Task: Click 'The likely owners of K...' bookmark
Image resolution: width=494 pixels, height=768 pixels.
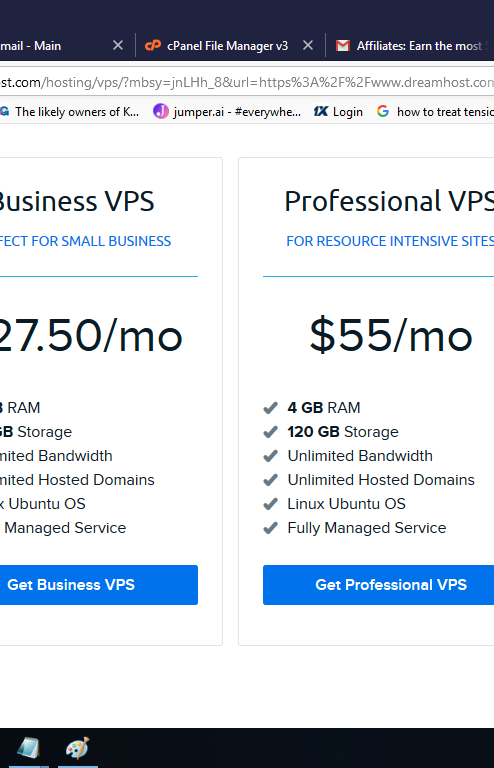Action: [70, 112]
